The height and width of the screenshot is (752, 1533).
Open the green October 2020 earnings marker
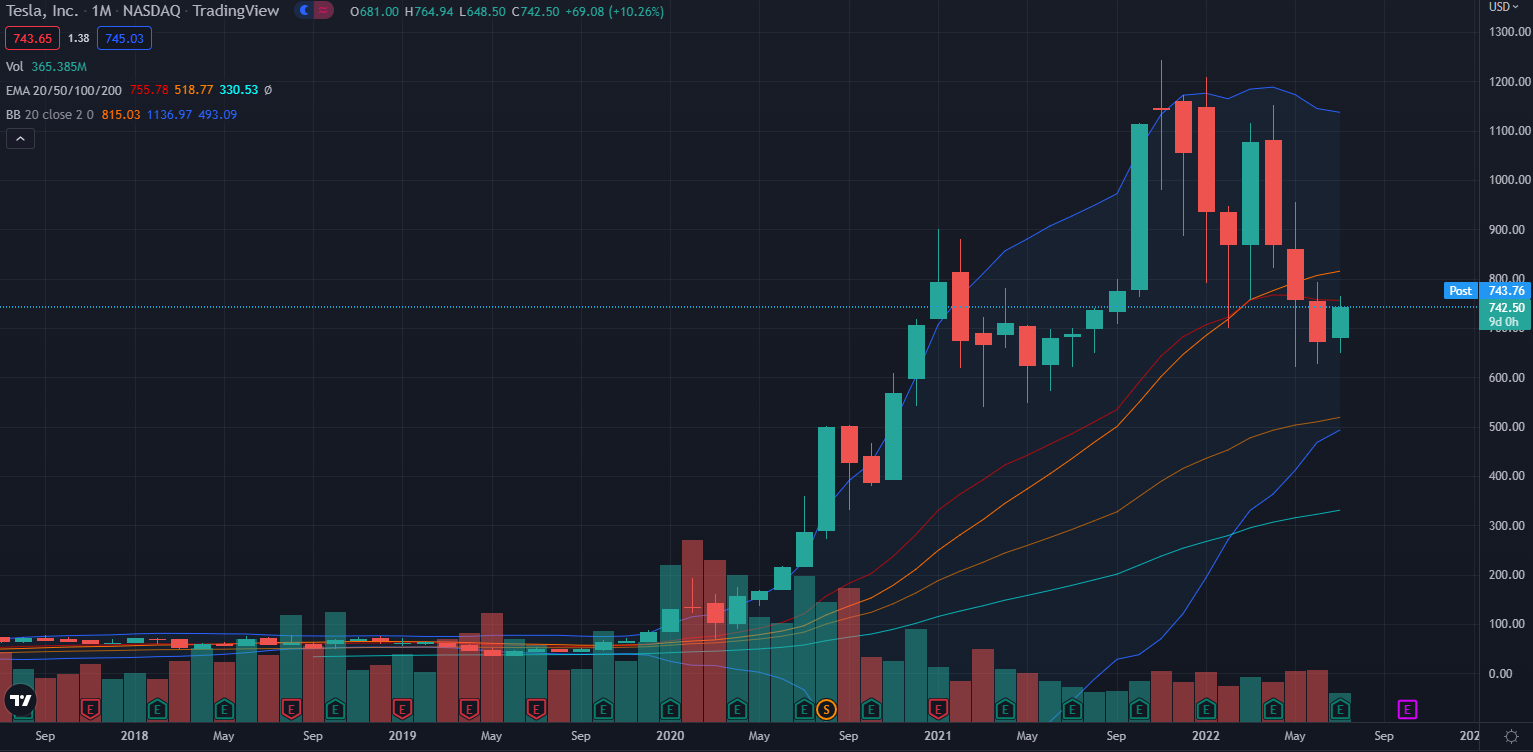(x=871, y=710)
